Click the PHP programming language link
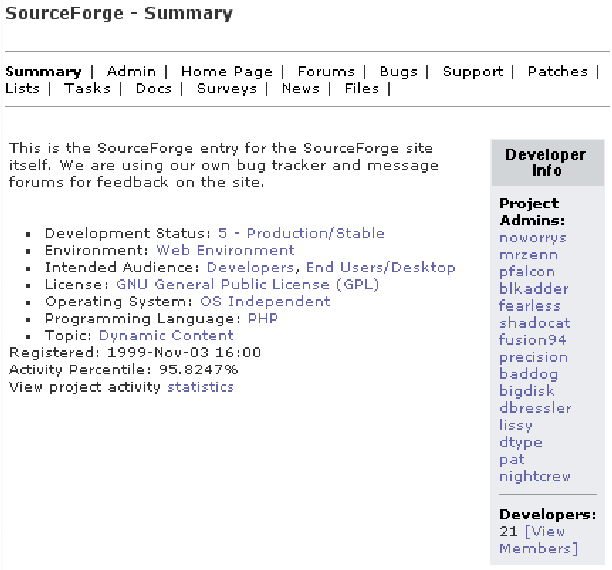 tap(263, 319)
